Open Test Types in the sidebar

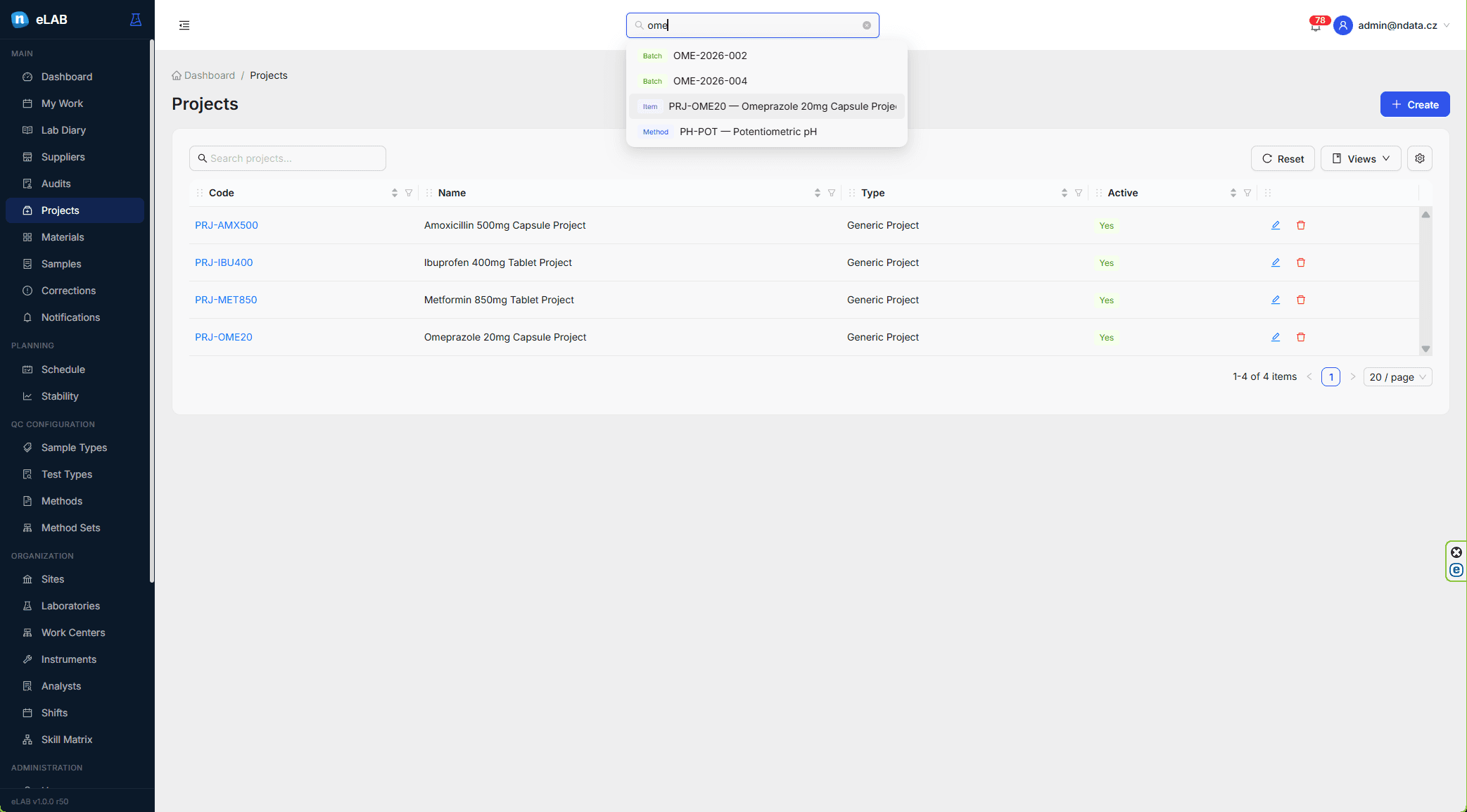(75, 474)
